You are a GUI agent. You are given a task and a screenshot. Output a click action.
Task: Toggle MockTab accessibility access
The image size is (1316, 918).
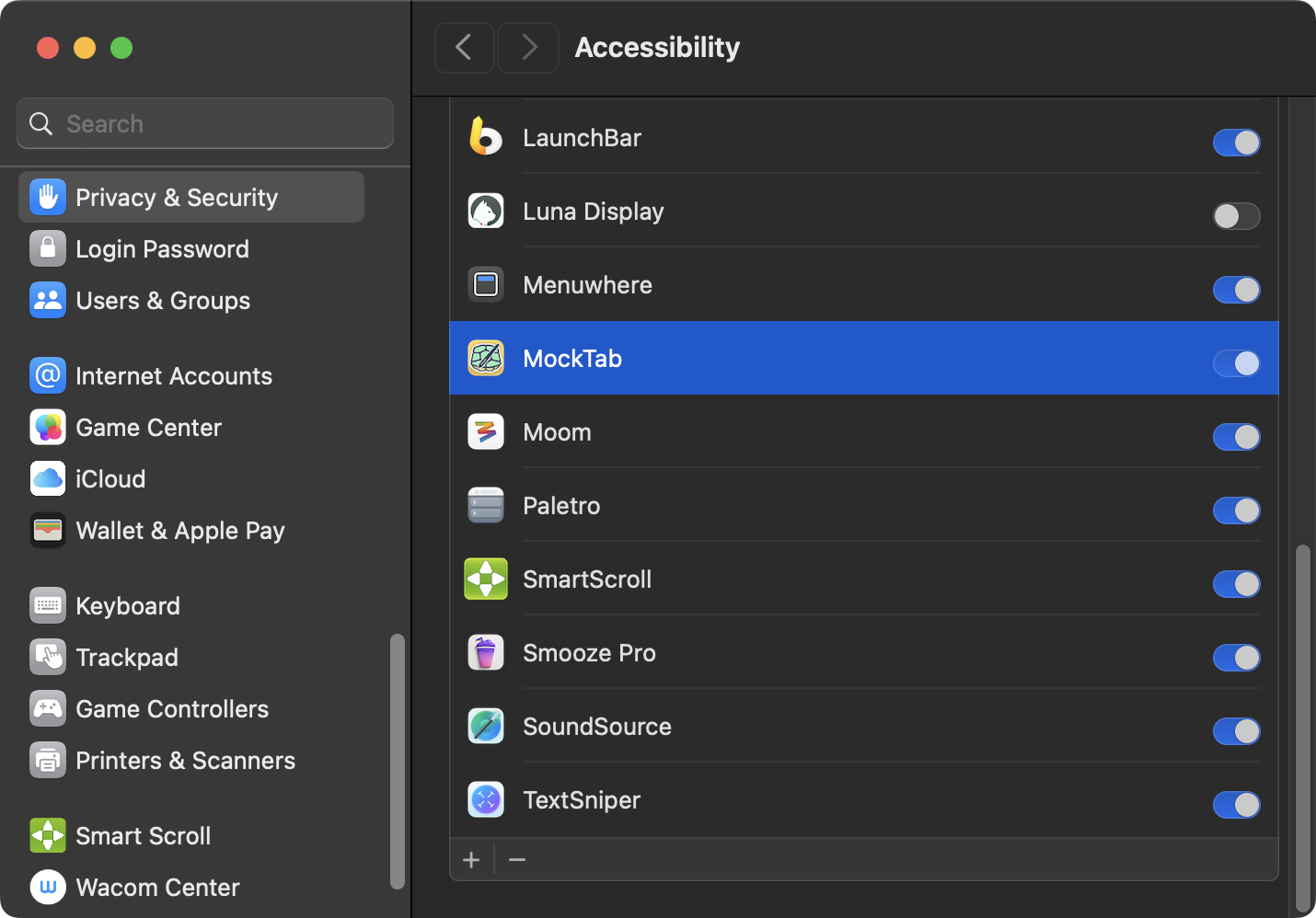1236,363
